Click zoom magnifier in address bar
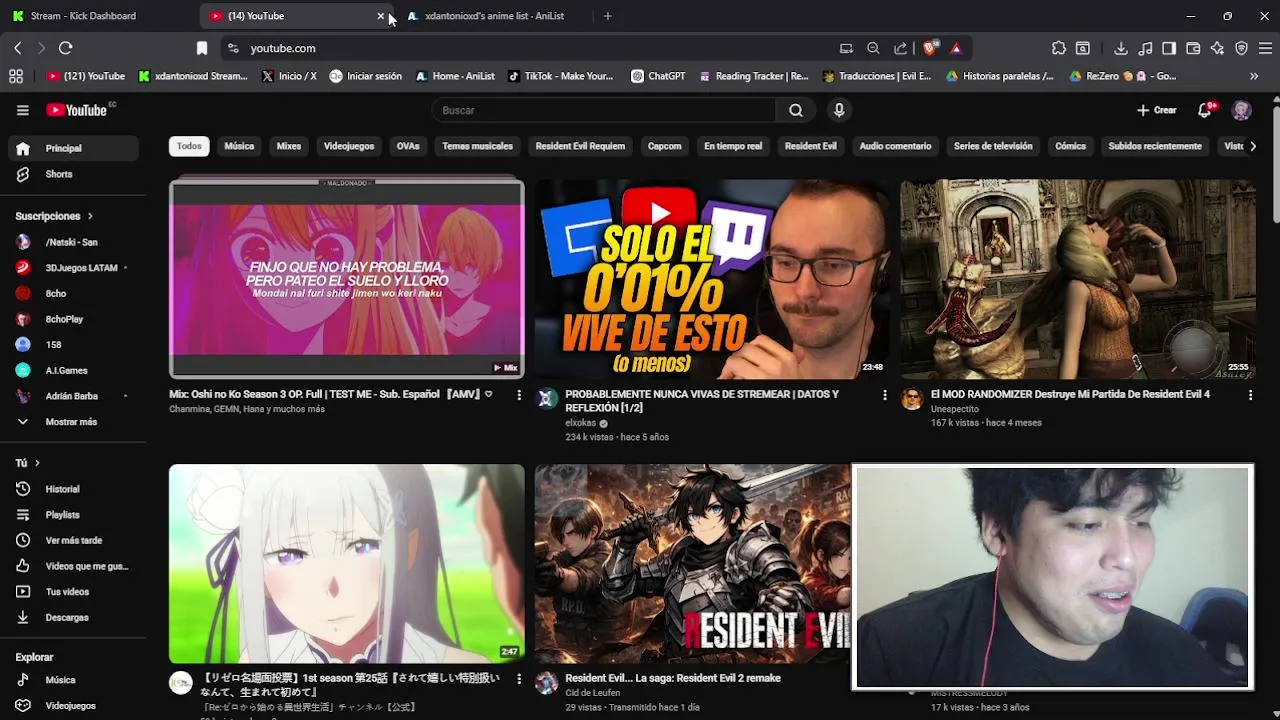 873,48
